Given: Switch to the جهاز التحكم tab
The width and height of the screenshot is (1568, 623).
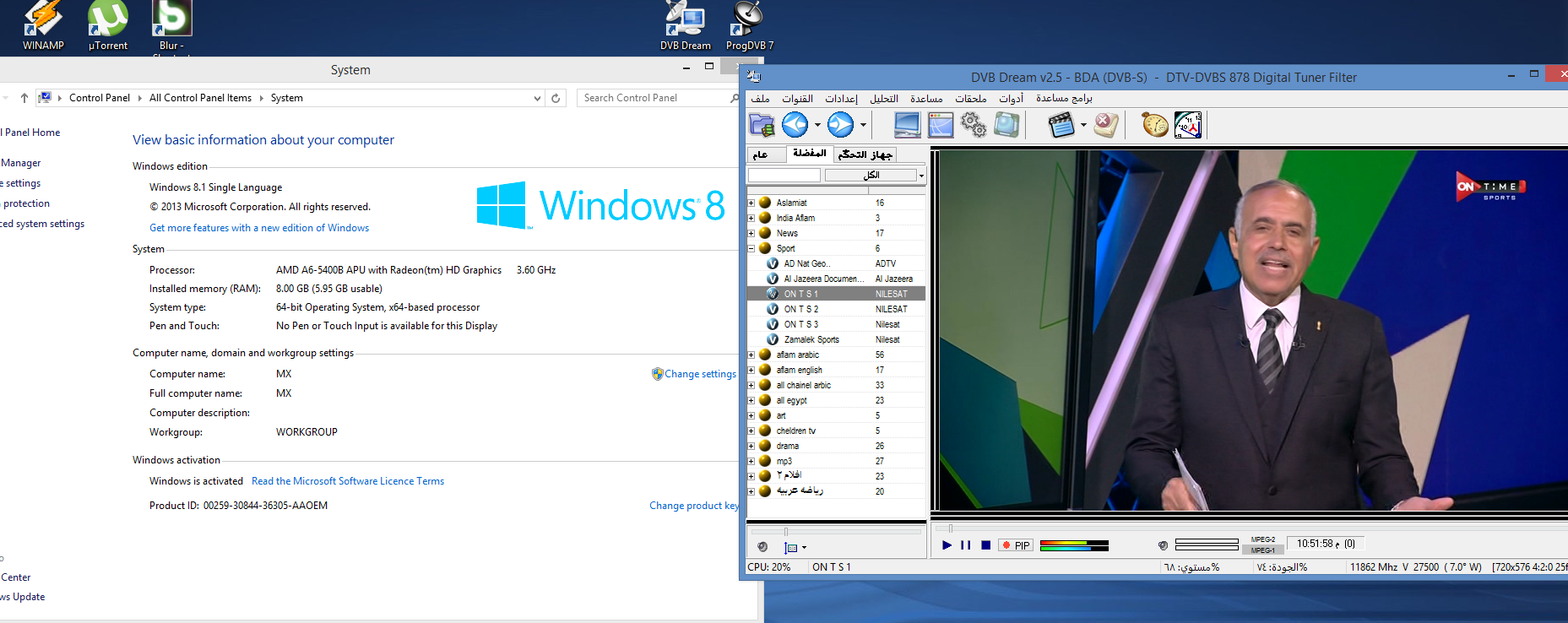Looking at the screenshot, I should pyautogui.click(x=865, y=154).
